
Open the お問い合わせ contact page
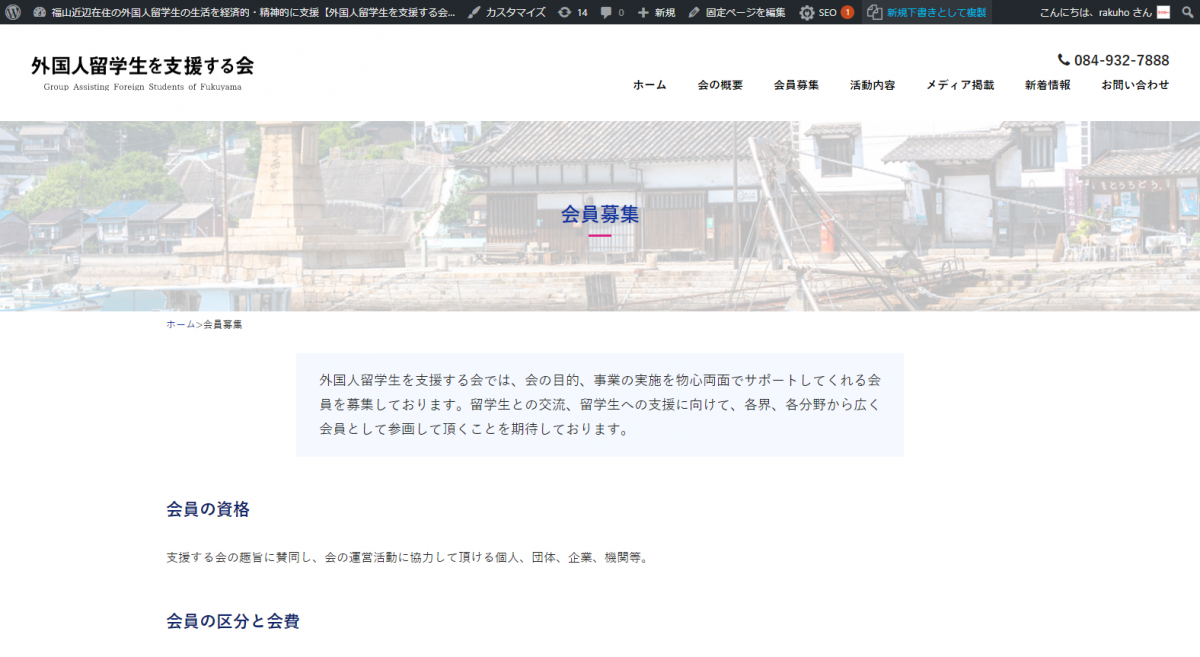tap(1135, 85)
